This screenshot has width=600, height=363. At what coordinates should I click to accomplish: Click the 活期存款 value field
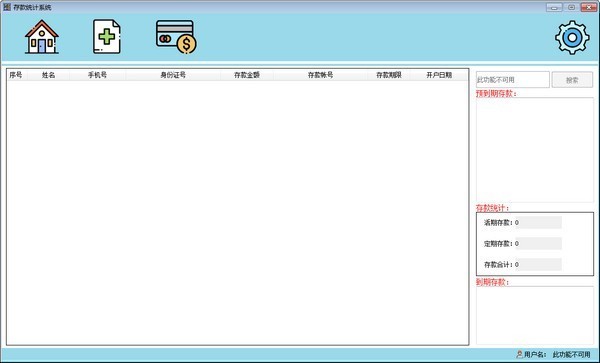pyautogui.click(x=538, y=223)
